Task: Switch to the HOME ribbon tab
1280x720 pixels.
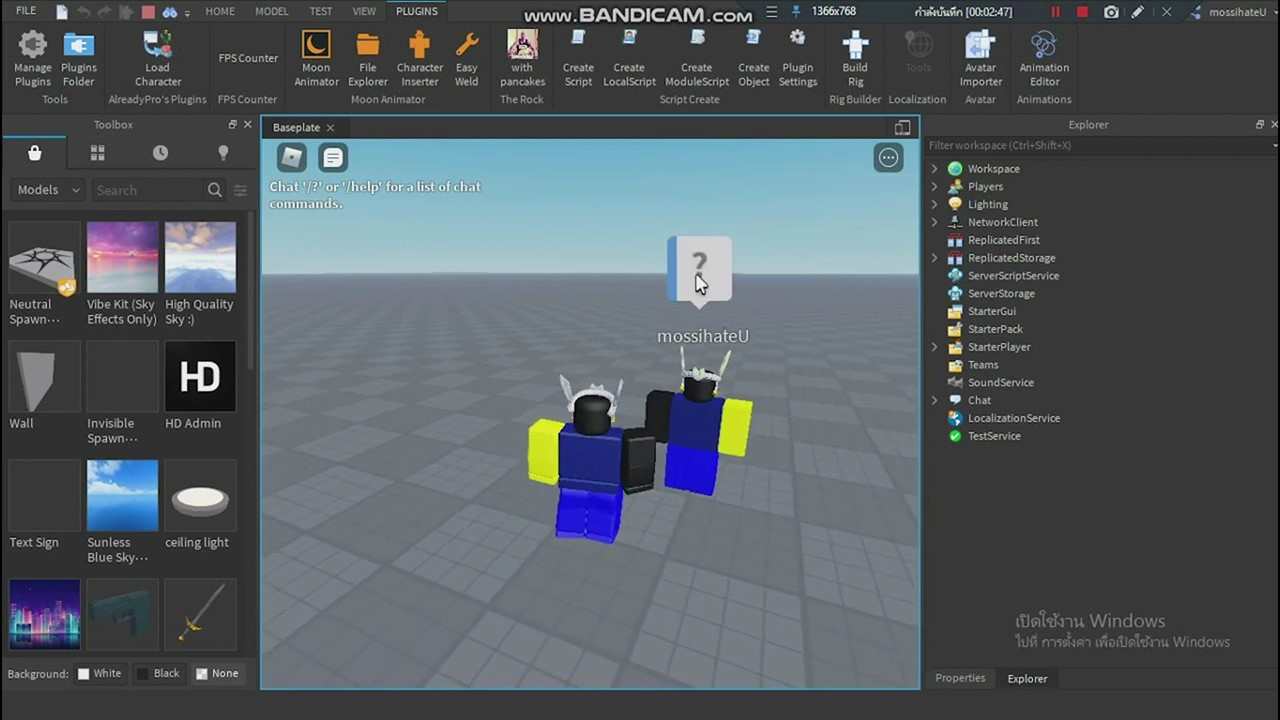Action: [x=220, y=11]
